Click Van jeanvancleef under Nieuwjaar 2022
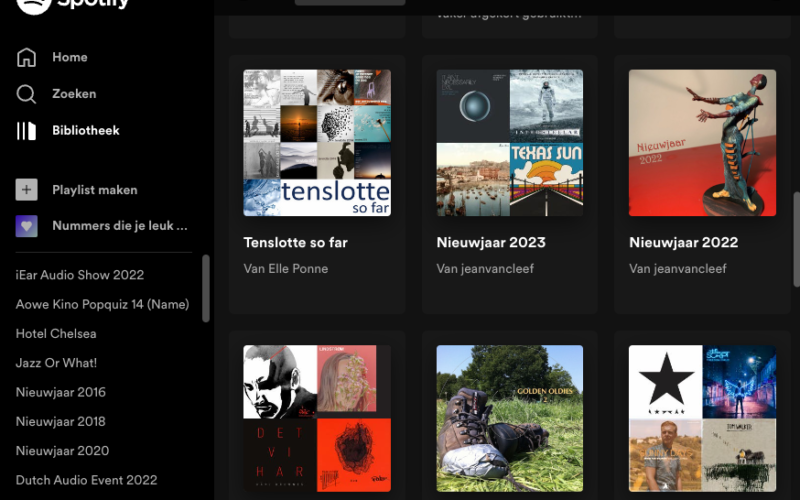Image resolution: width=800 pixels, height=500 pixels. 678,269
